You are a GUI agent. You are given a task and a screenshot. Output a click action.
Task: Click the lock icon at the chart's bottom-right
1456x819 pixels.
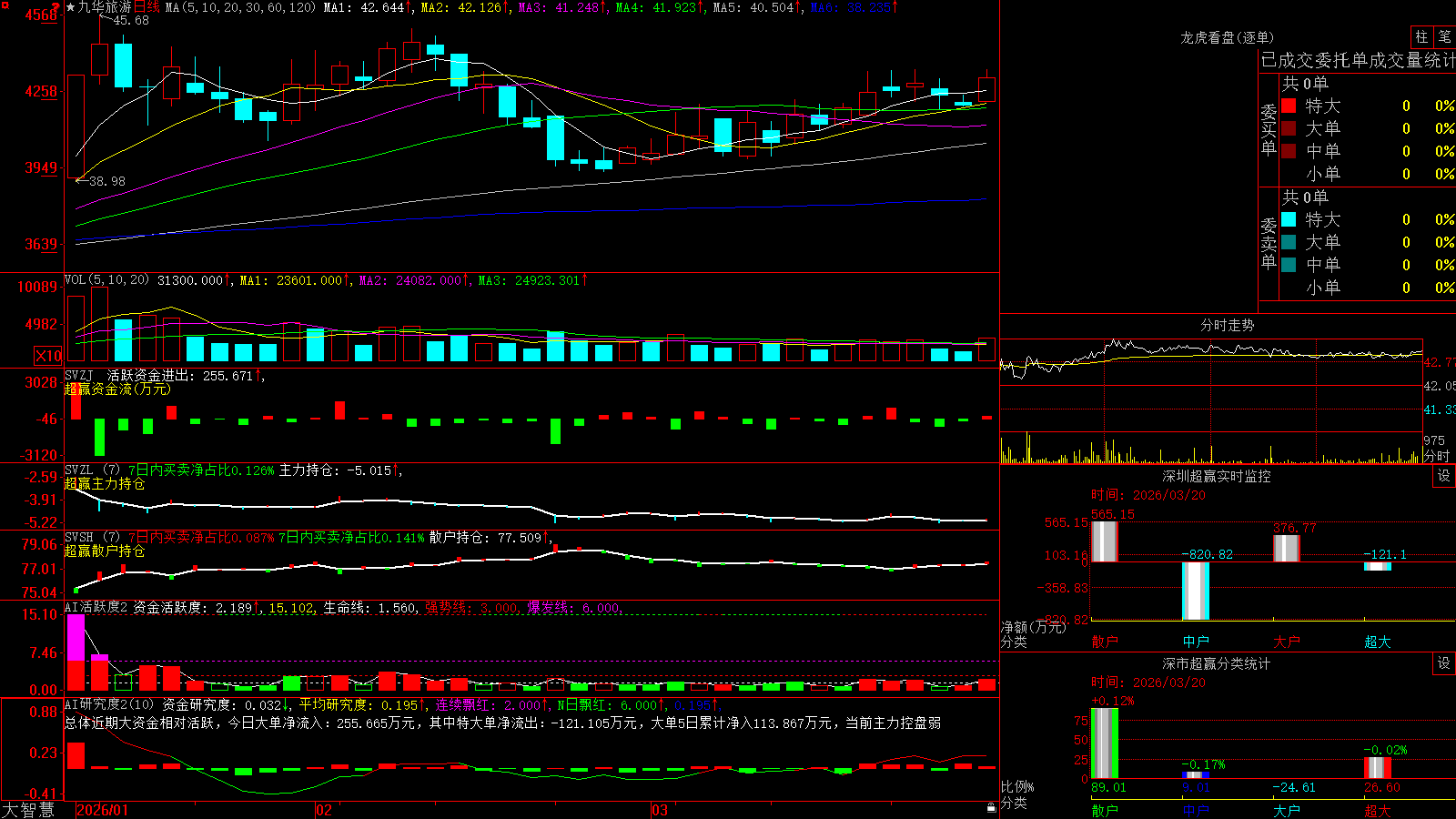point(991,807)
